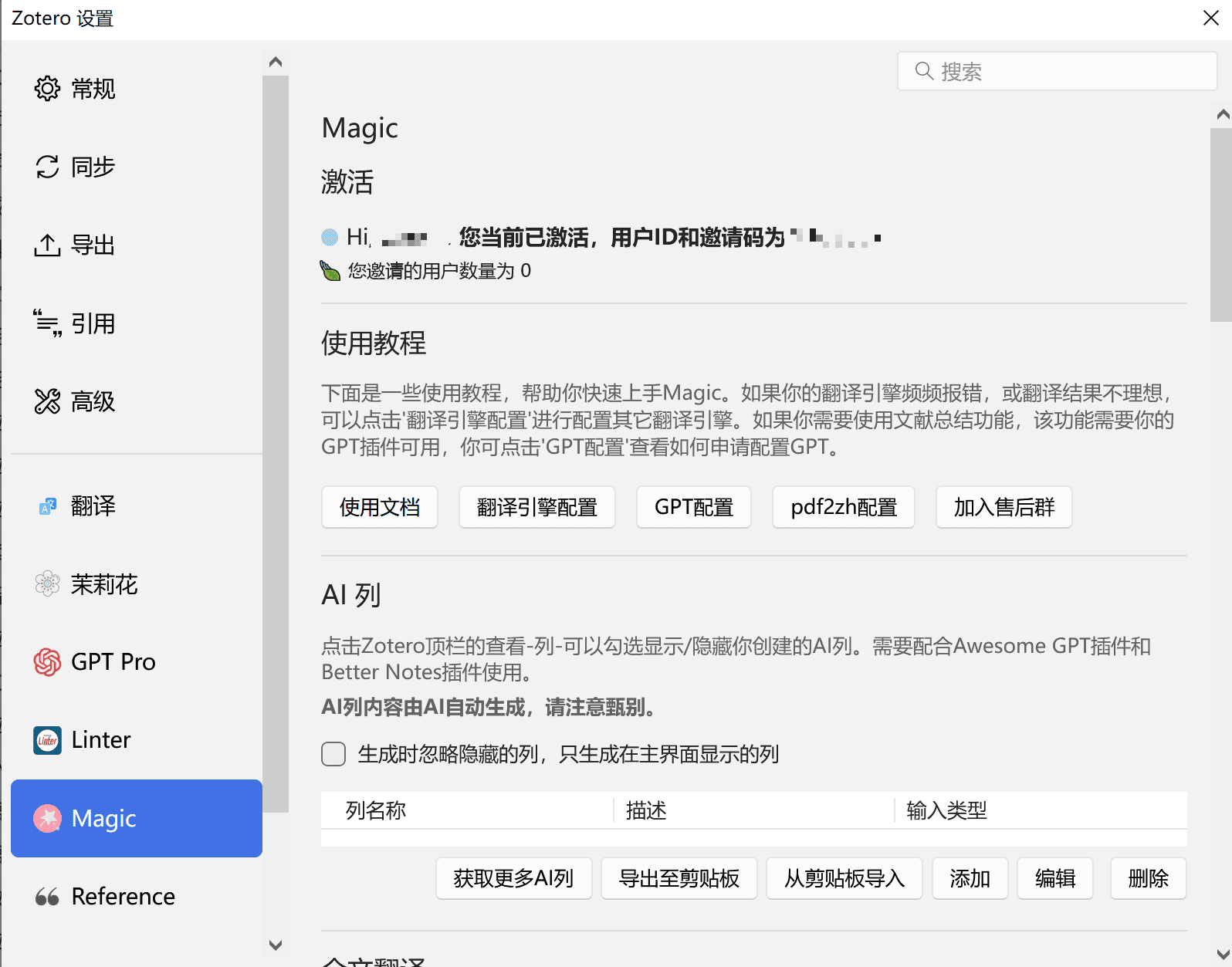Click the 输入类型 column header

point(1041,810)
